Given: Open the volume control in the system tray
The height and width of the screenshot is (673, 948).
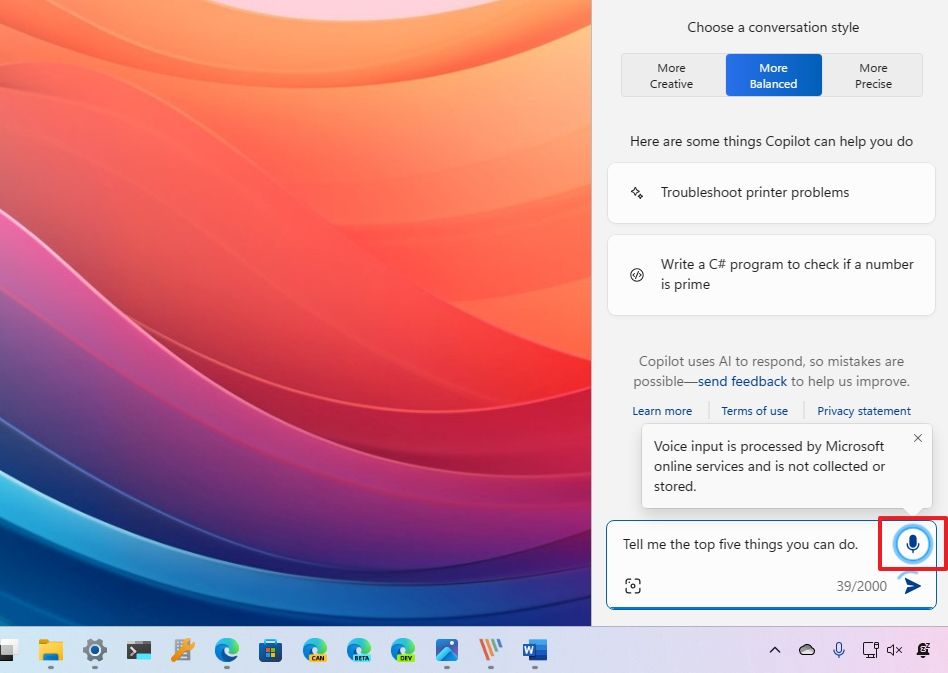Looking at the screenshot, I should tap(893, 650).
